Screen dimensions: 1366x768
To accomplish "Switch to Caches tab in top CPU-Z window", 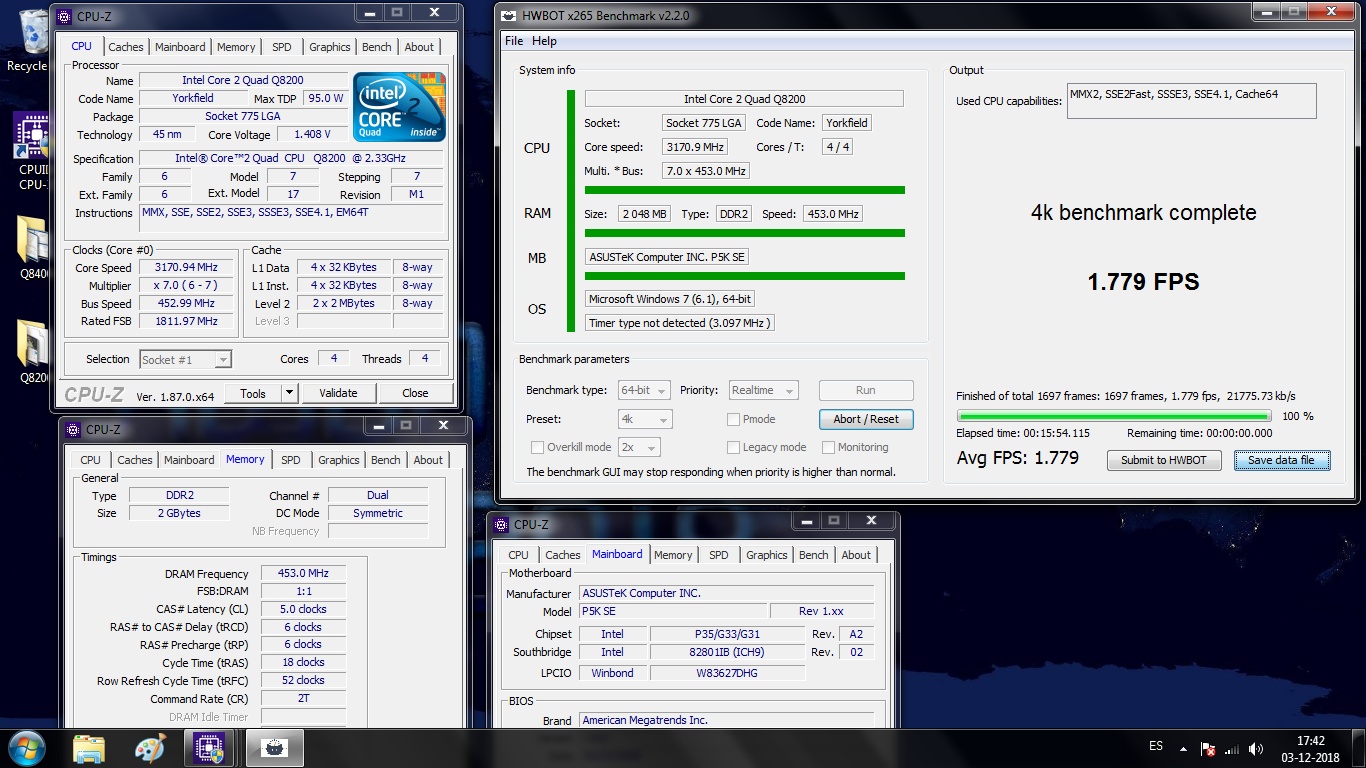I will click(126, 47).
